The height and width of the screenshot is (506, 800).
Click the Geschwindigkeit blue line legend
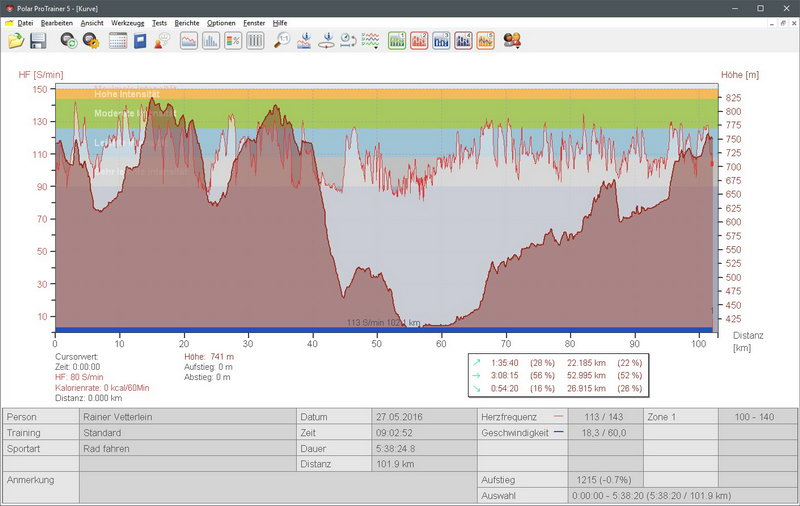pyautogui.click(x=557, y=434)
